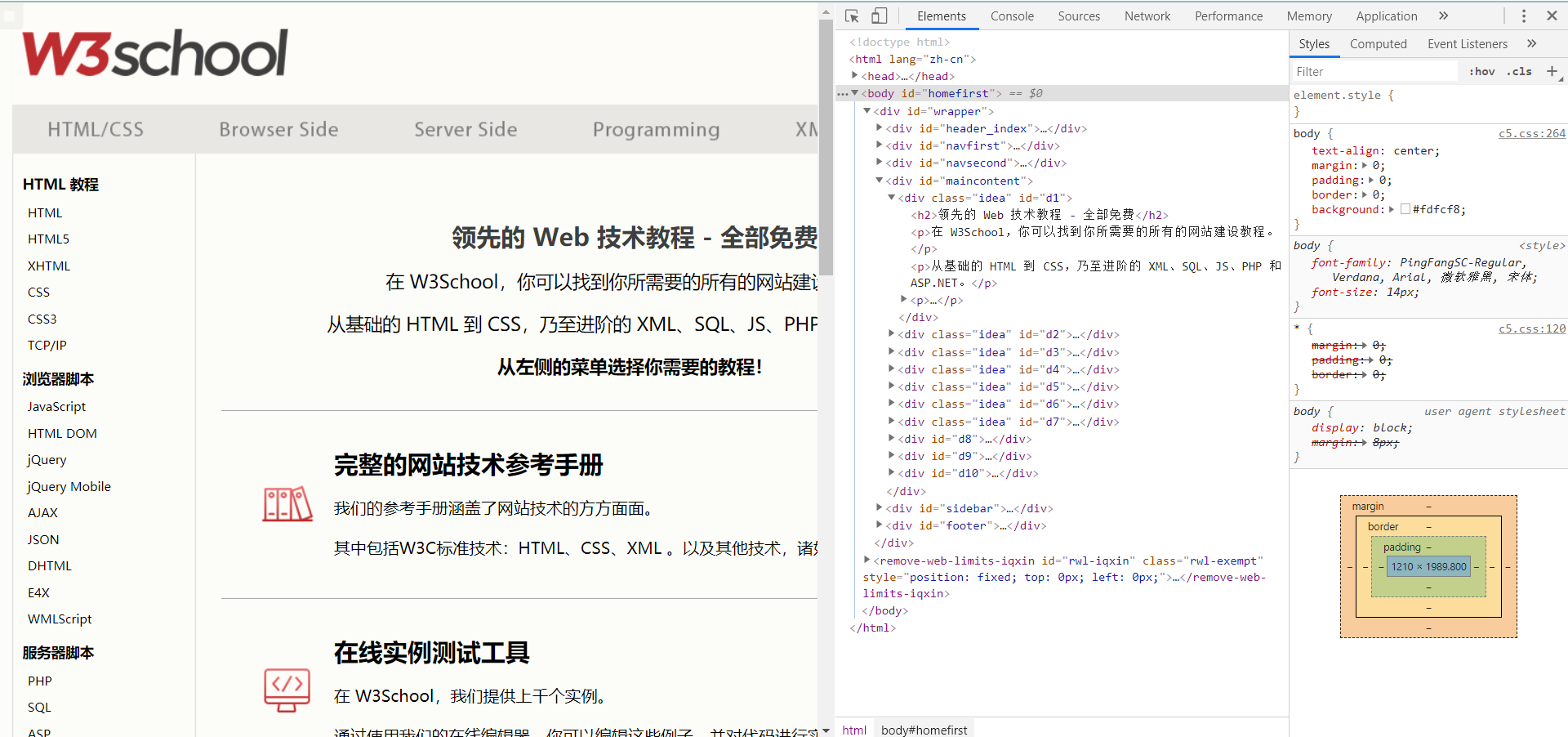Screen dimensions: 1568x737
Task: Select the body#homefirst breadcrumb item
Action: pyautogui.click(x=924, y=730)
